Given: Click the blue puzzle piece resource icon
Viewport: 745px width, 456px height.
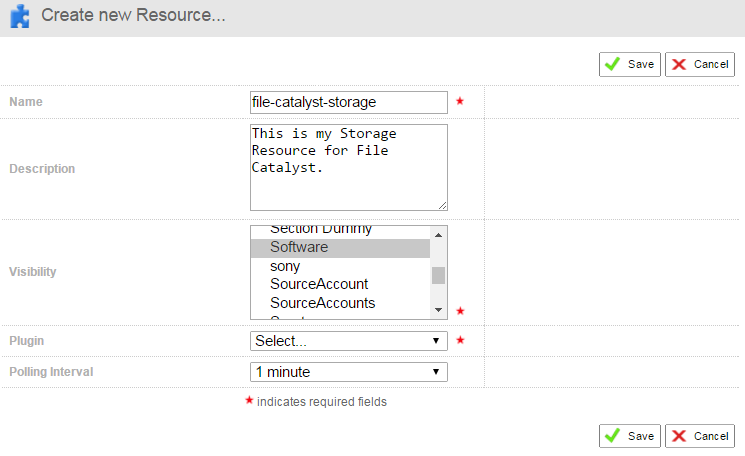Looking at the screenshot, I should pyautogui.click(x=20, y=17).
